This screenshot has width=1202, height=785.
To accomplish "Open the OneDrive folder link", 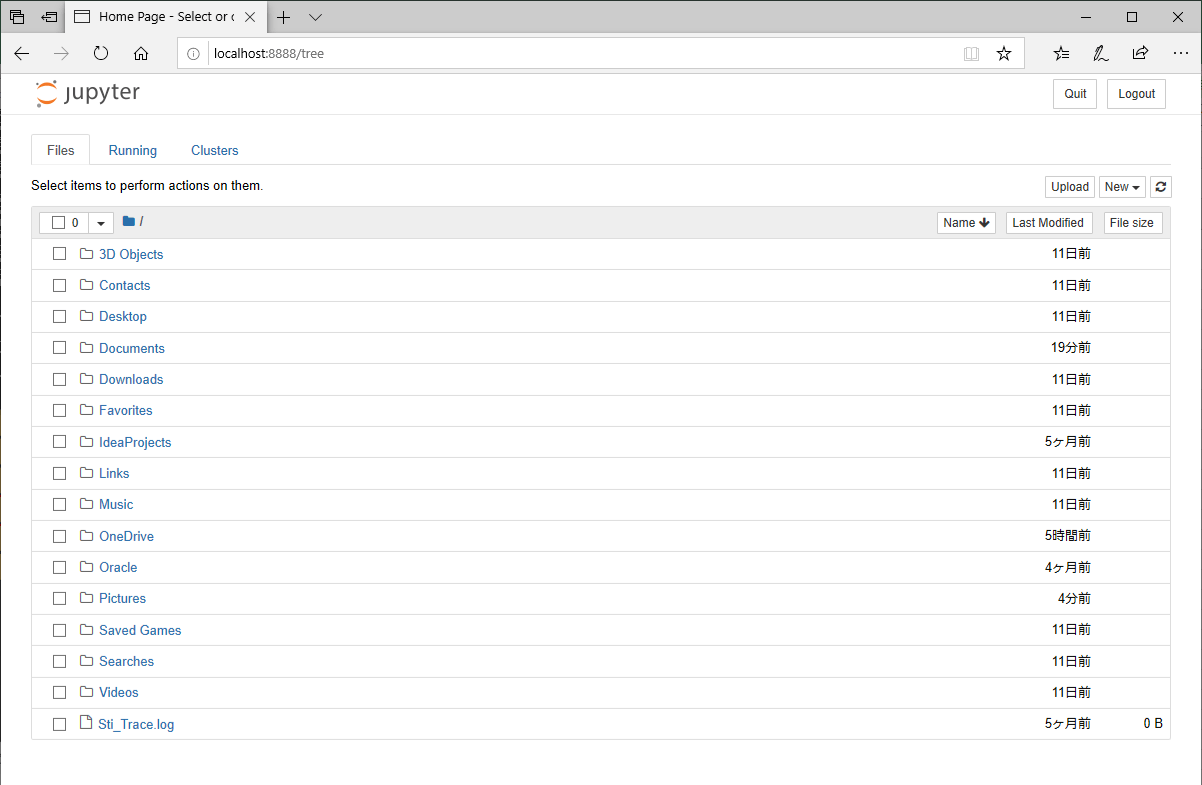I will pyautogui.click(x=126, y=536).
